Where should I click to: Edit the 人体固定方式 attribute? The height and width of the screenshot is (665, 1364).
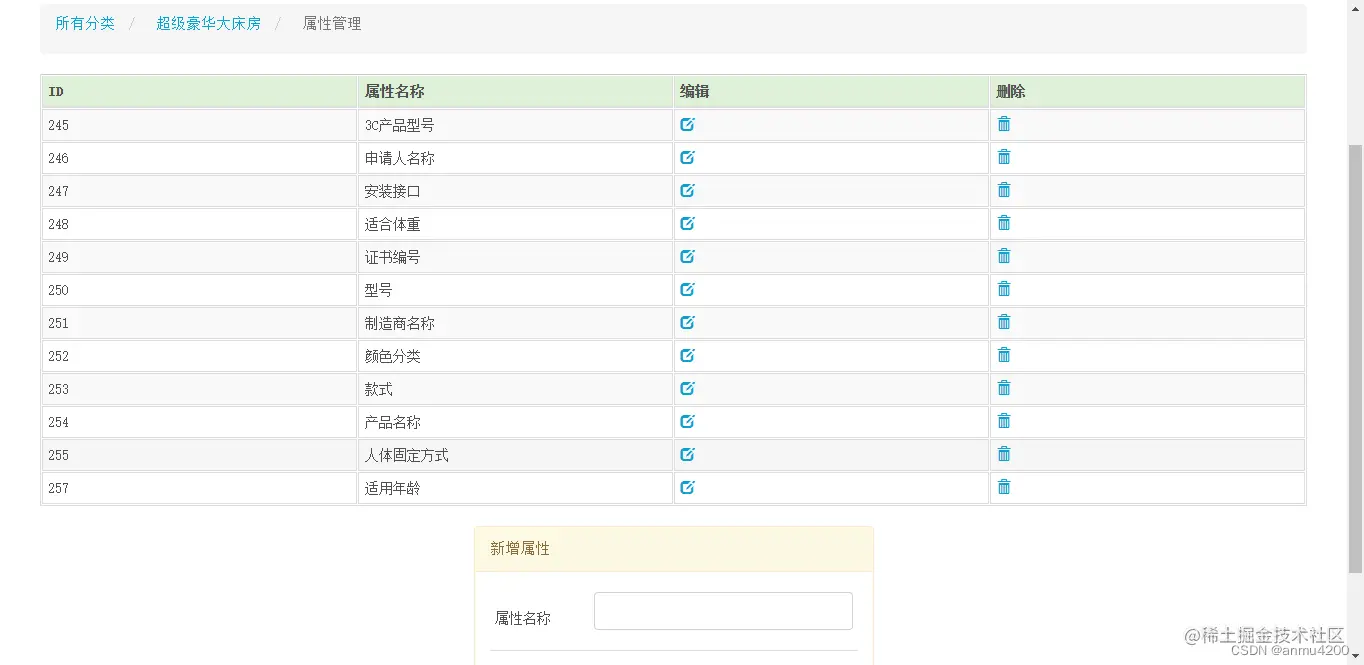[687, 454]
